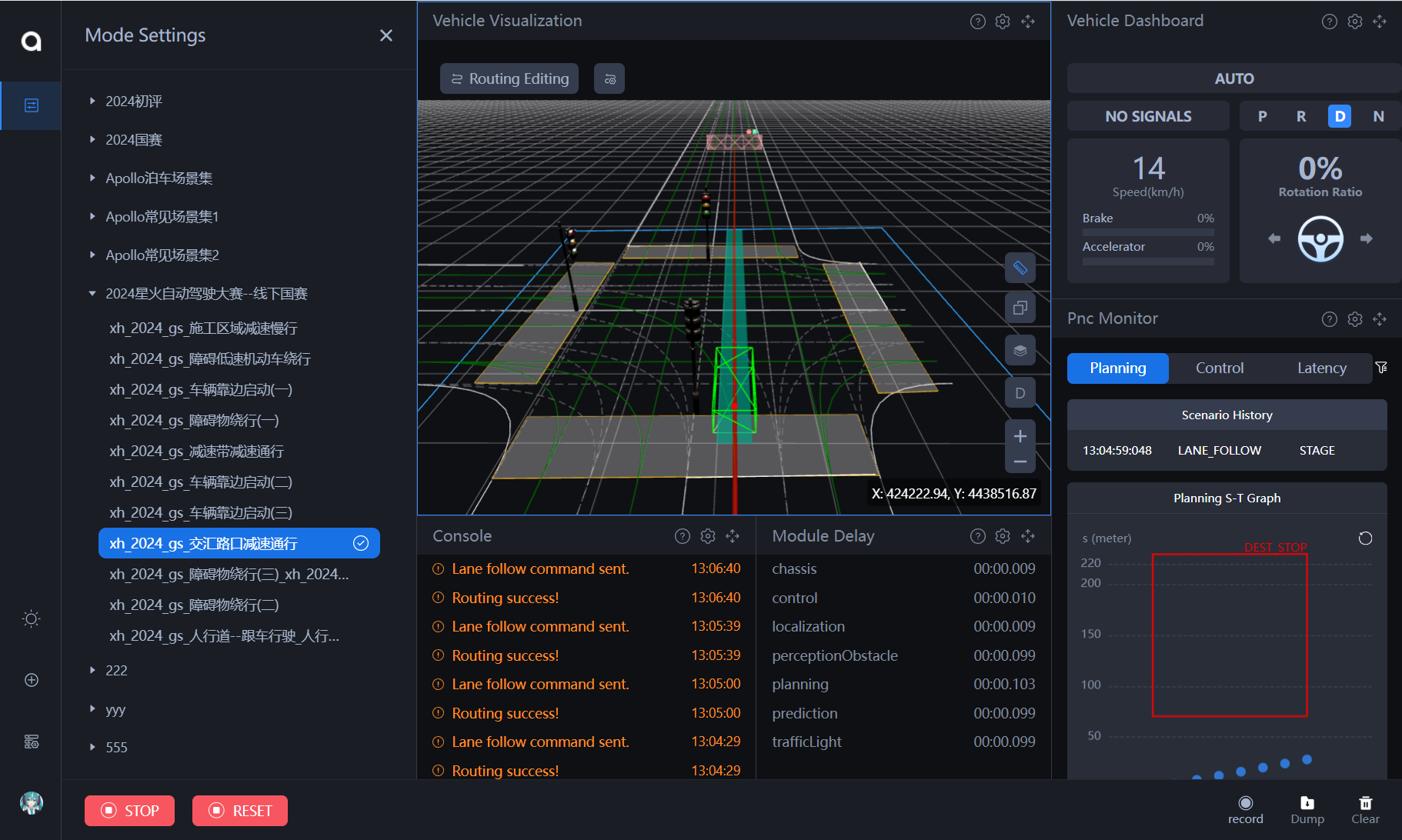Image resolution: width=1402 pixels, height=840 pixels.
Task: Switch to the Latency tab
Action: (1321, 368)
